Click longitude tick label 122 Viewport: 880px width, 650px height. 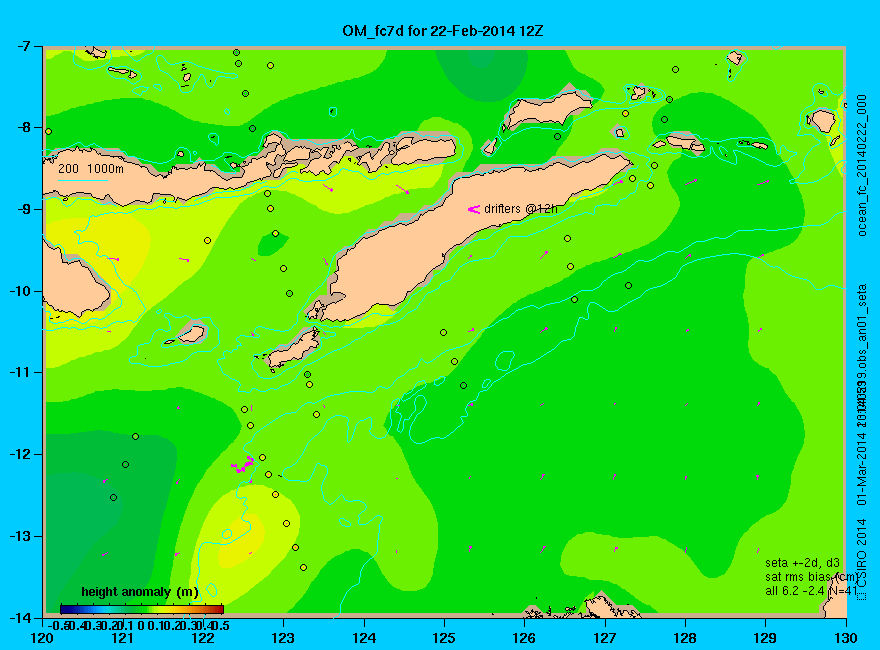(x=203, y=638)
